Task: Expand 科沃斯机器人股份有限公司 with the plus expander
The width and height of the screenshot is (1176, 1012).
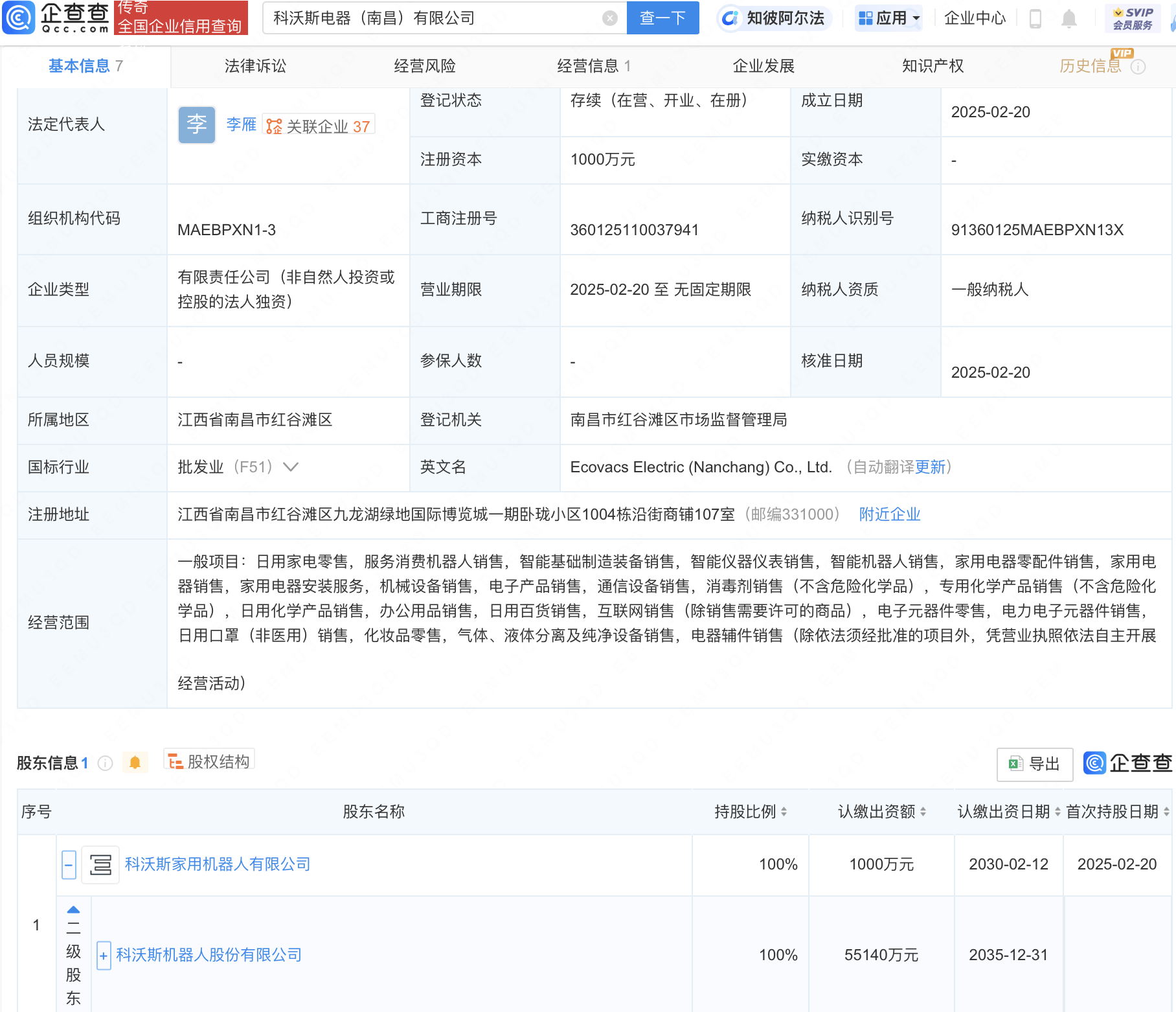Action: coord(103,955)
